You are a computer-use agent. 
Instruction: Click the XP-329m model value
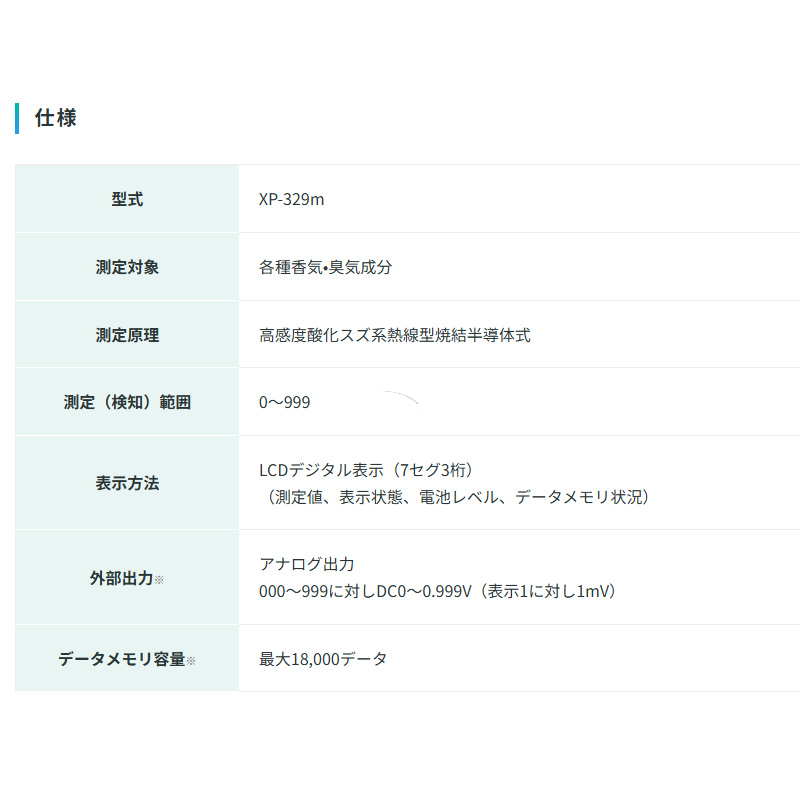(291, 199)
